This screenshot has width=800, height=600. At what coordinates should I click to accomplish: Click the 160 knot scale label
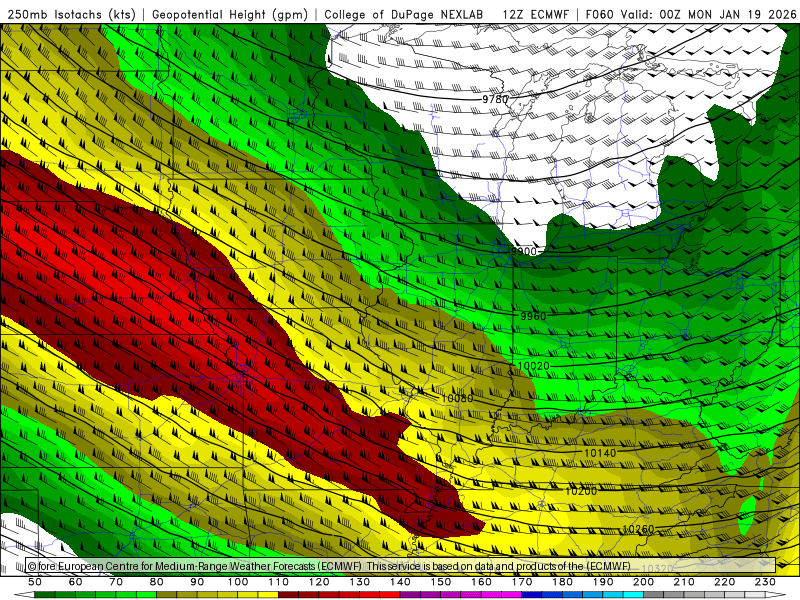tap(482, 582)
